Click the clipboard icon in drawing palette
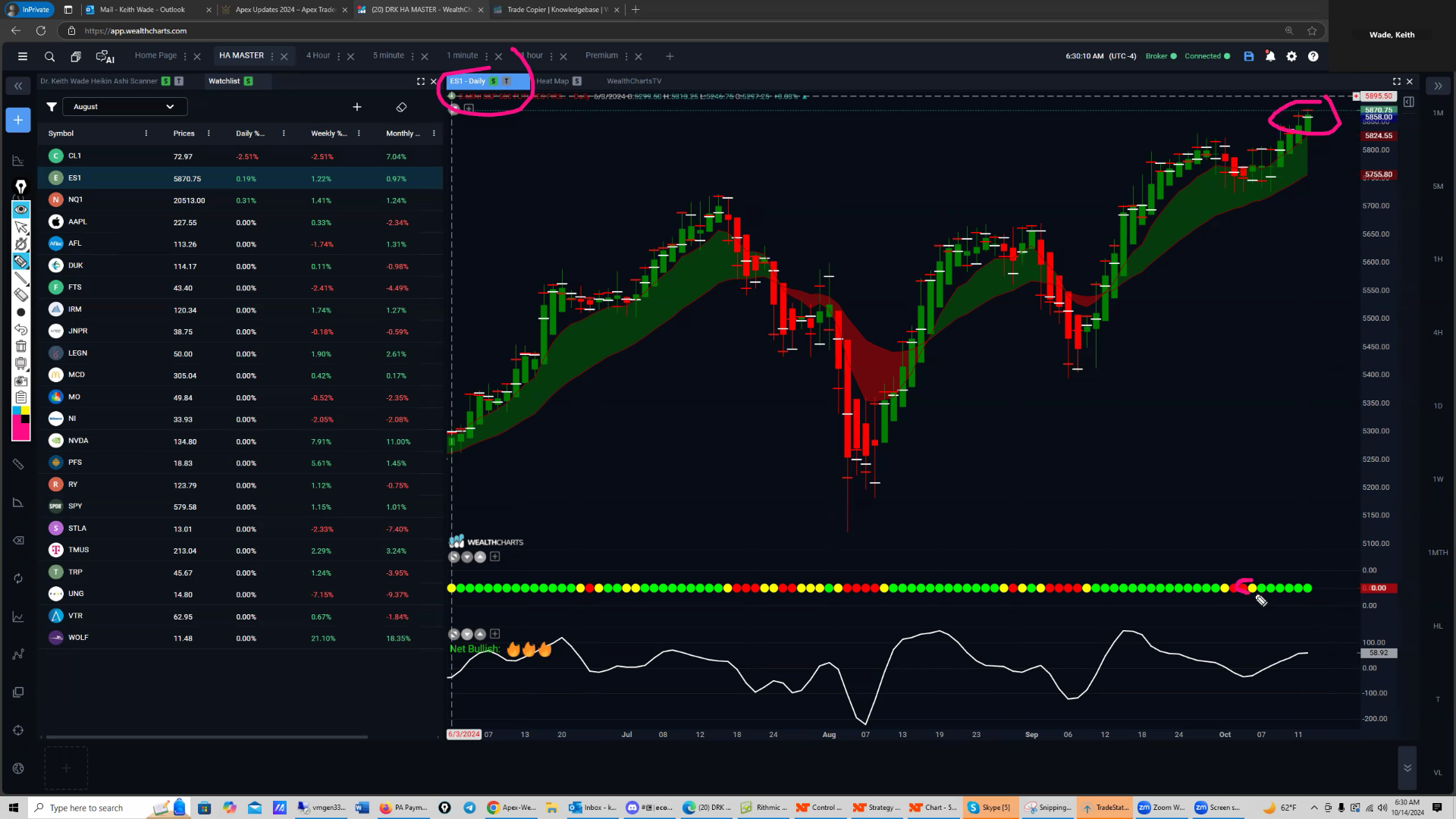Screen dimensions: 1456x819 pos(20,397)
